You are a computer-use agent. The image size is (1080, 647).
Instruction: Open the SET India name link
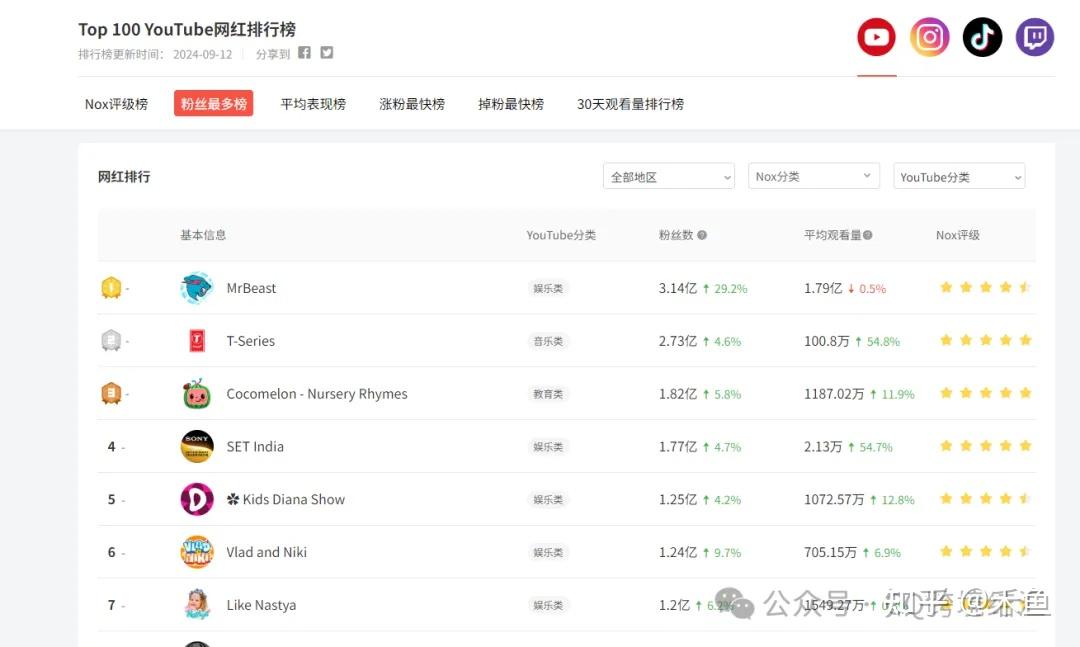255,446
